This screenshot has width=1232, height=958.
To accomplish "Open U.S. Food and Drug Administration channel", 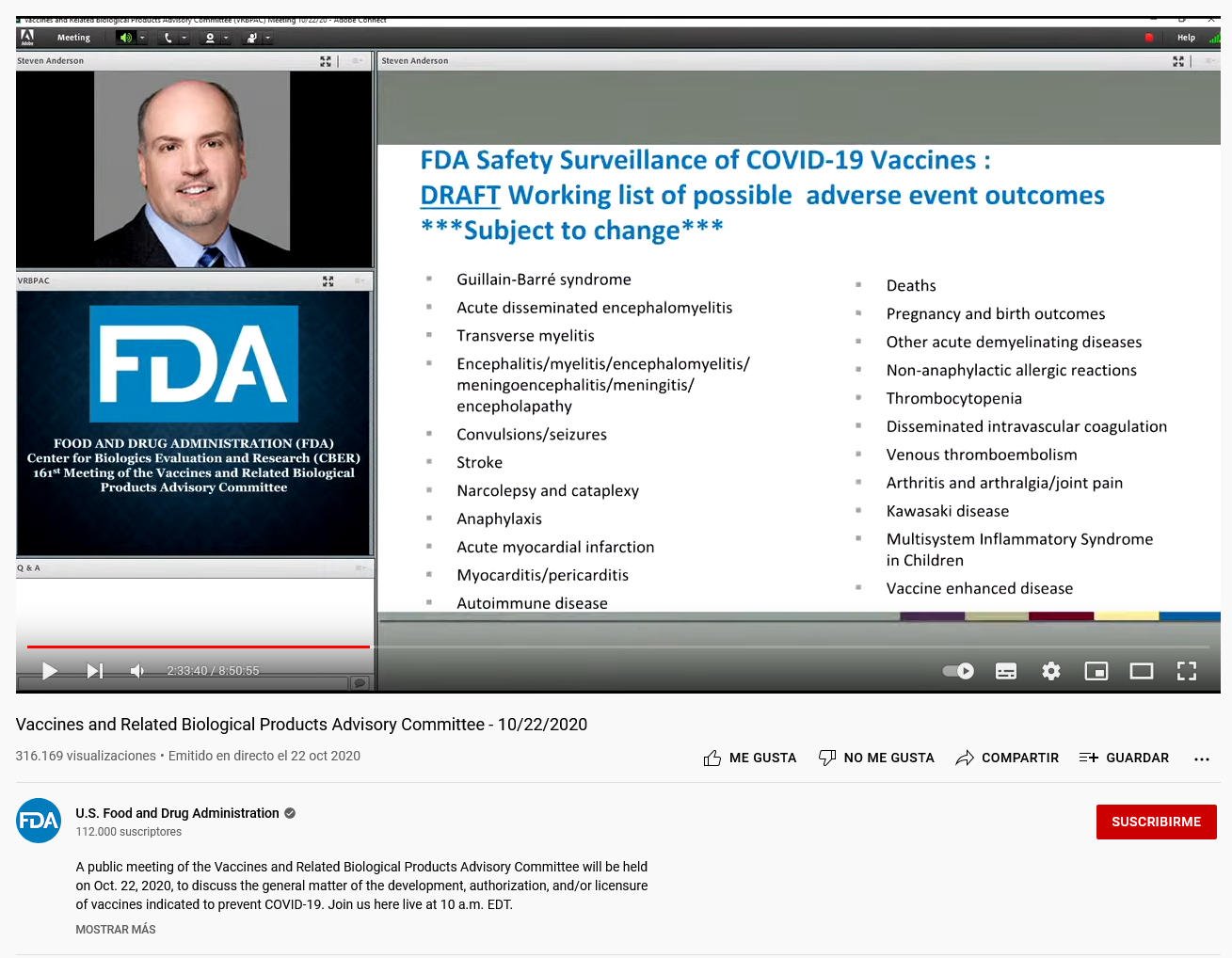I will (177, 813).
